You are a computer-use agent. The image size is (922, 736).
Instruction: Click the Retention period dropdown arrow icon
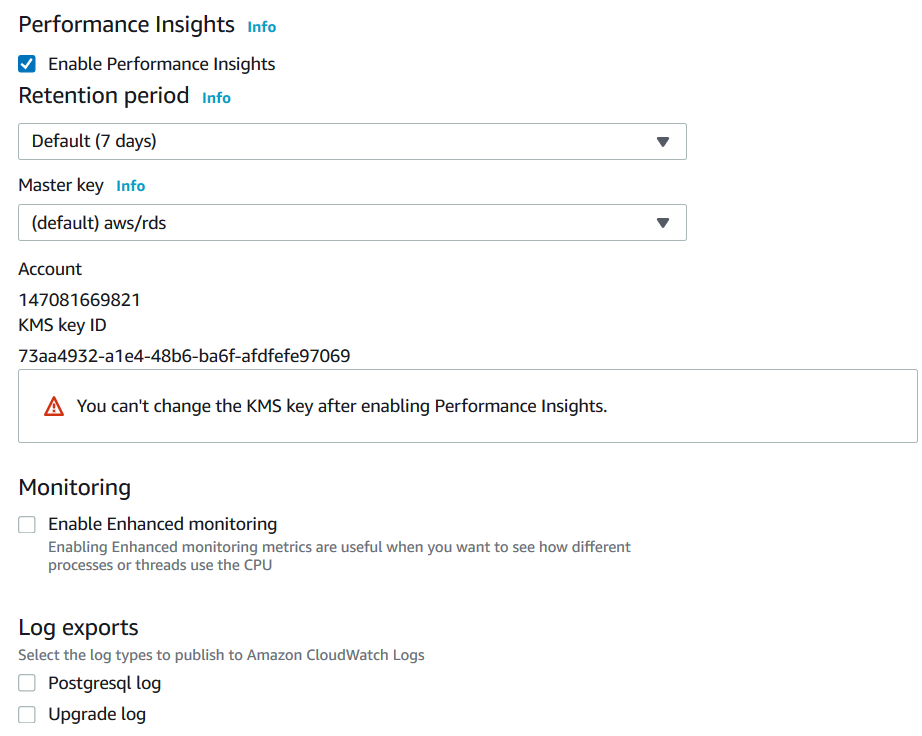pyautogui.click(x=662, y=142)
